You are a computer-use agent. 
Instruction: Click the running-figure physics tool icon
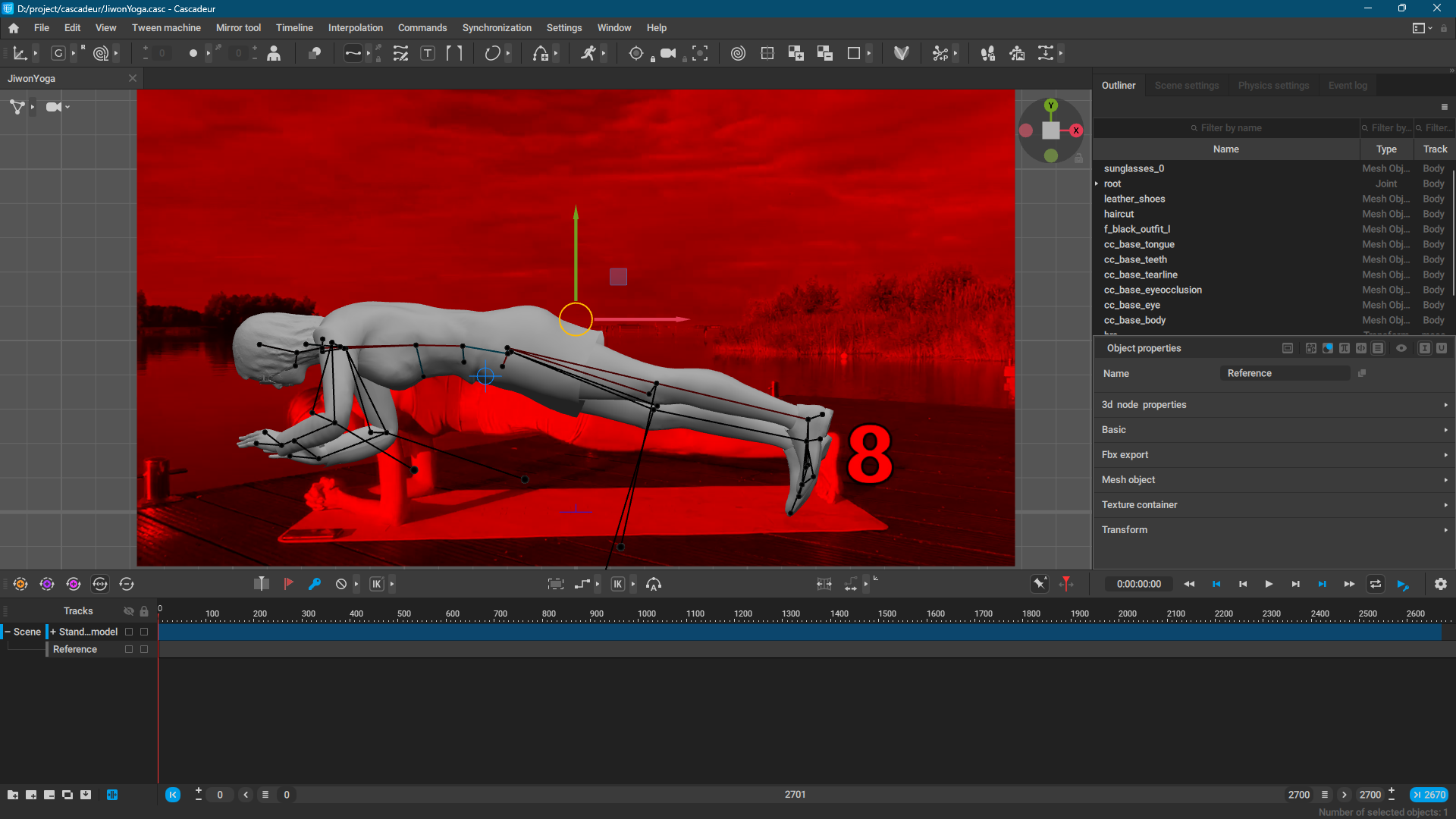[588, 53]
